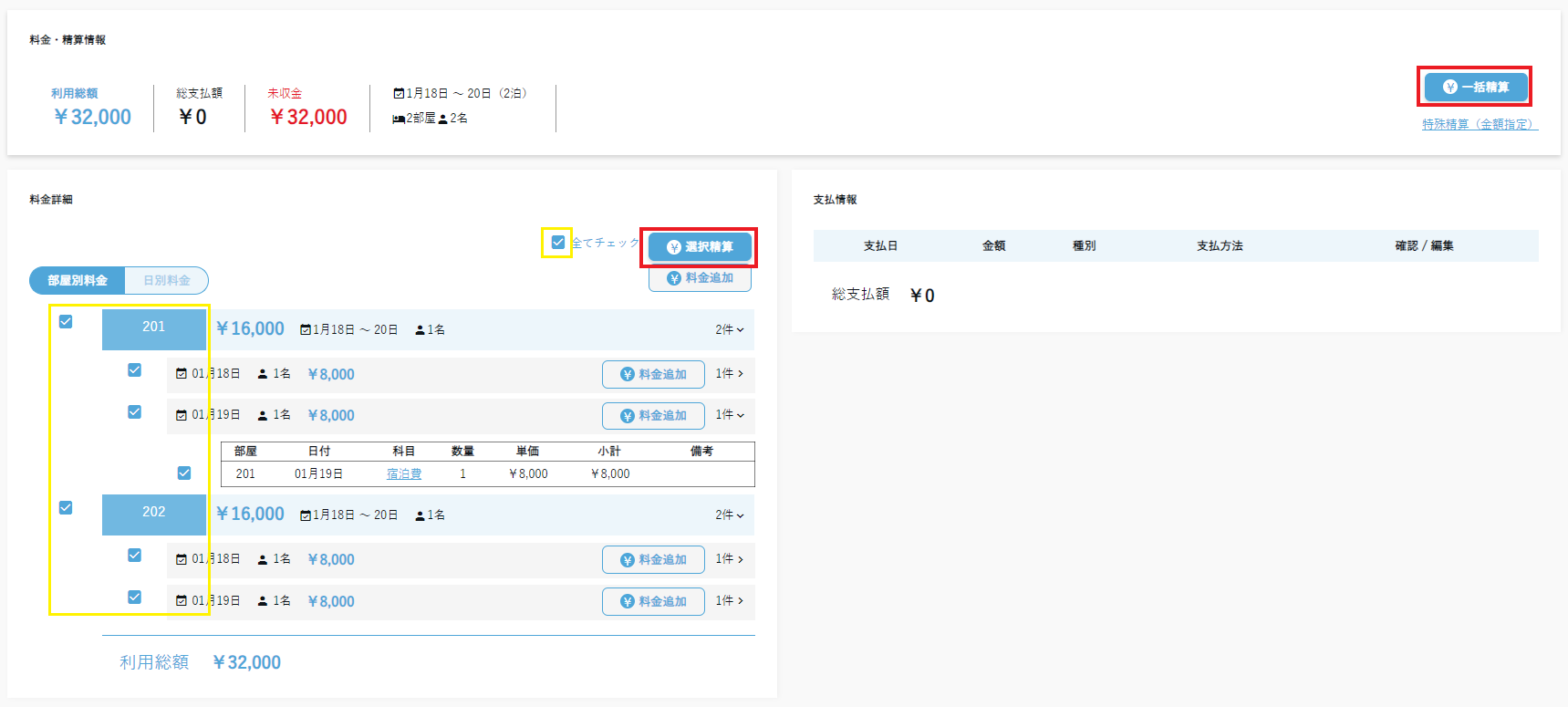Collapse room 201's 2件 chevron
The height and width of the screenshot is (707, 1568).
coord(730,330)
